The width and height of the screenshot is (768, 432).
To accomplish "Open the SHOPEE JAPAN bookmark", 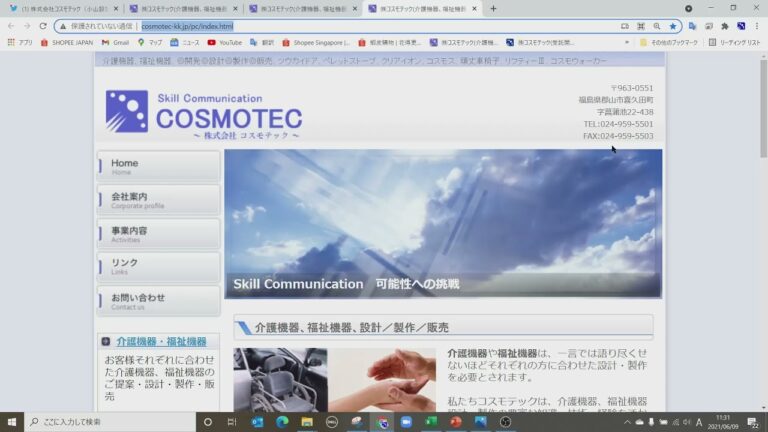I will coord(67,43).
